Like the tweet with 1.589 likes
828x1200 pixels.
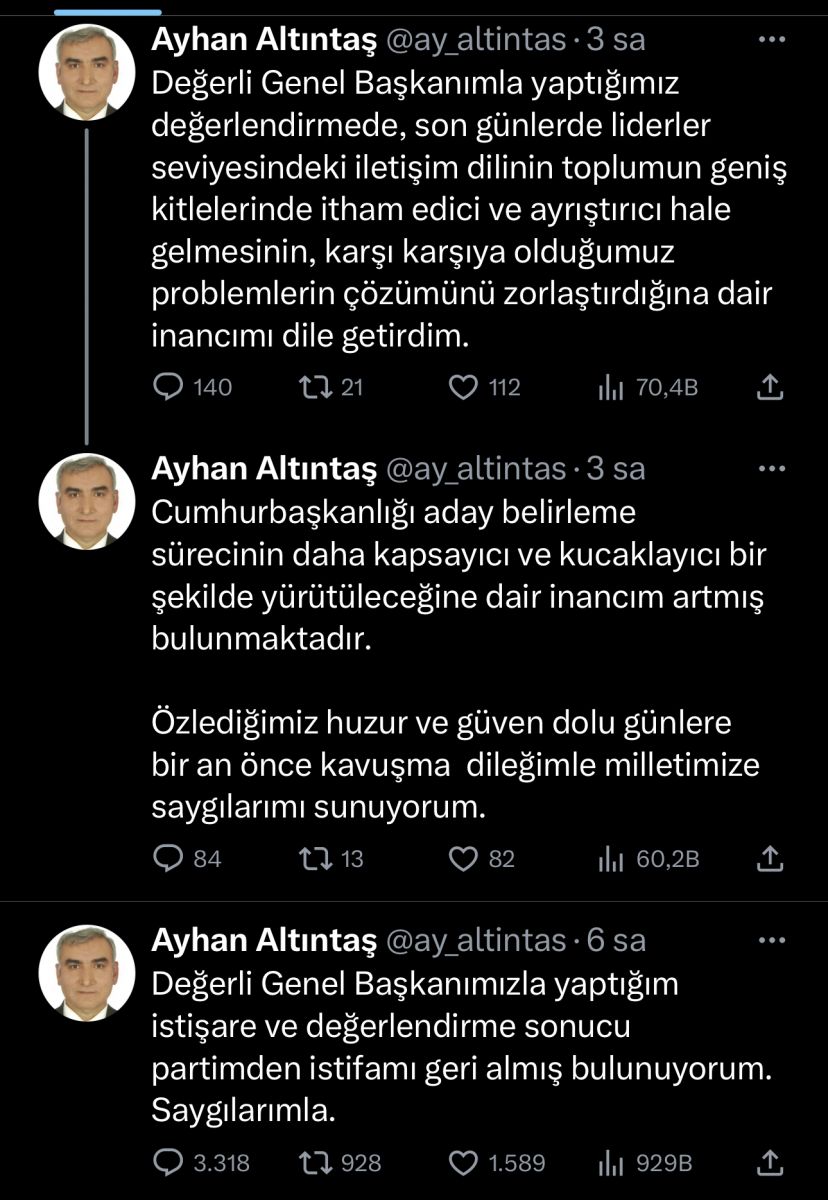[x=461, y=1162]
